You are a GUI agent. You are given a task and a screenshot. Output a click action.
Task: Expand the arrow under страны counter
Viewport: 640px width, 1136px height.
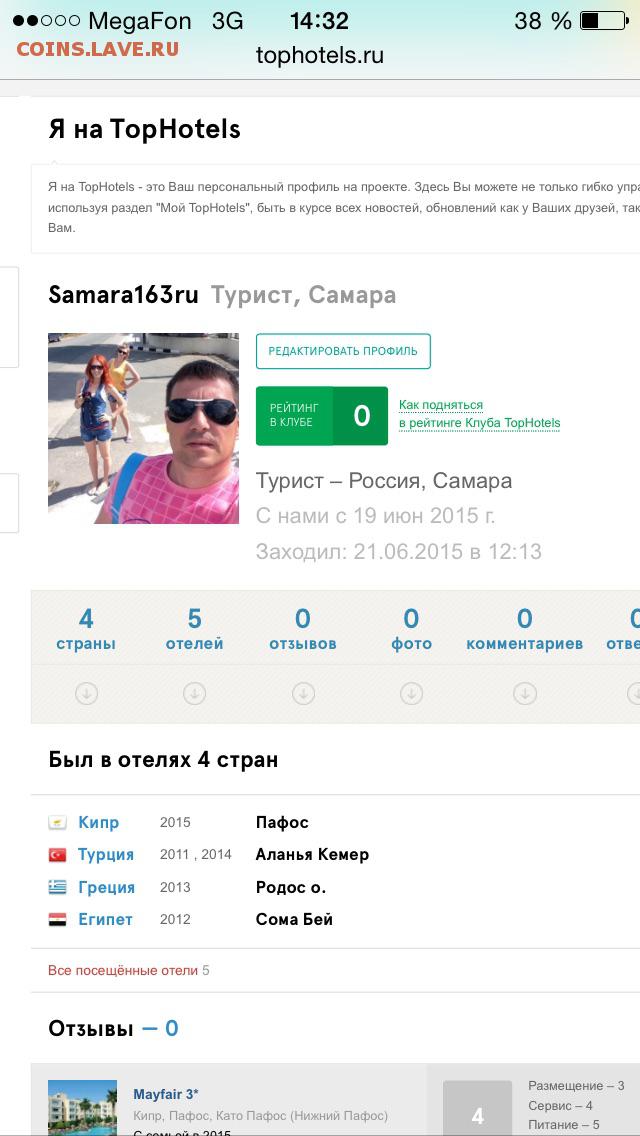[86, 694]
